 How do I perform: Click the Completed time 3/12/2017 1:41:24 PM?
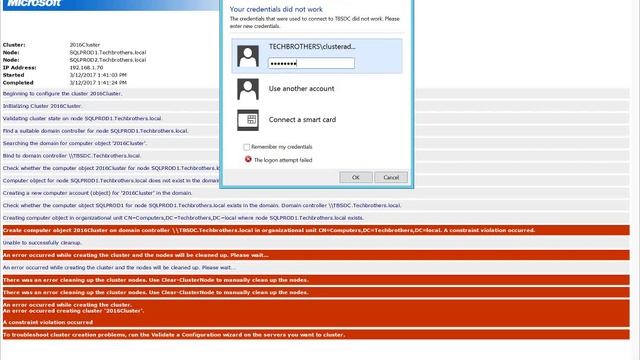98,82
